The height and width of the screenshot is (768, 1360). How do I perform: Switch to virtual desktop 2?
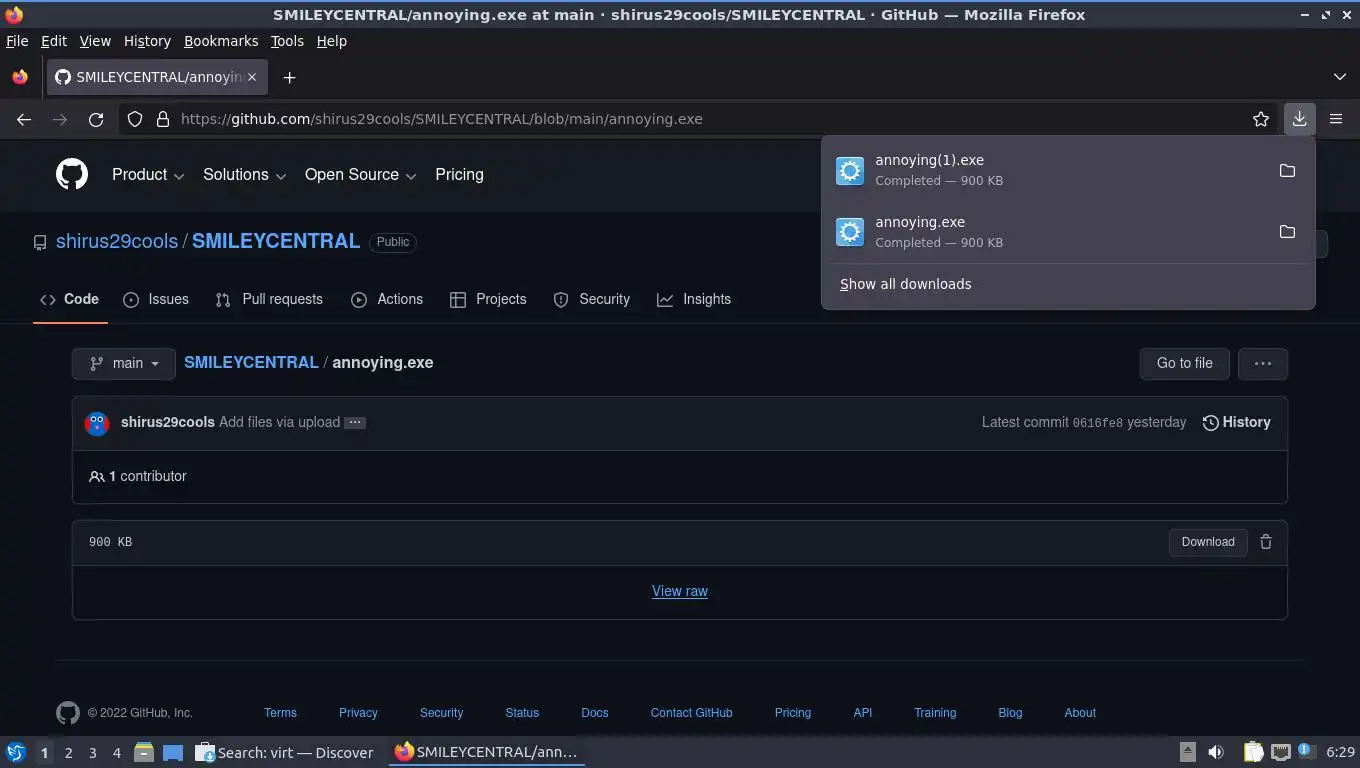(68, 752)
